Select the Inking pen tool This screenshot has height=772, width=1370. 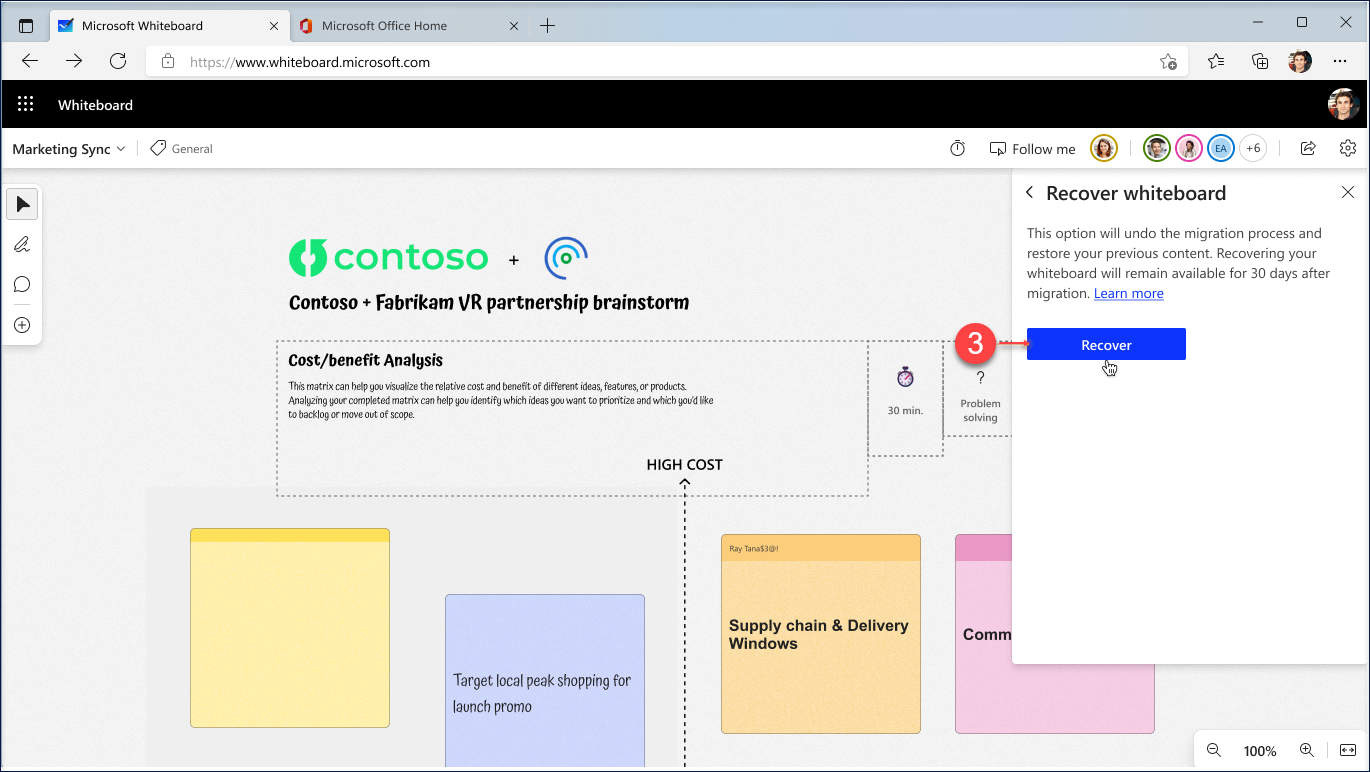pyautogui.click(x=22, y=245)
